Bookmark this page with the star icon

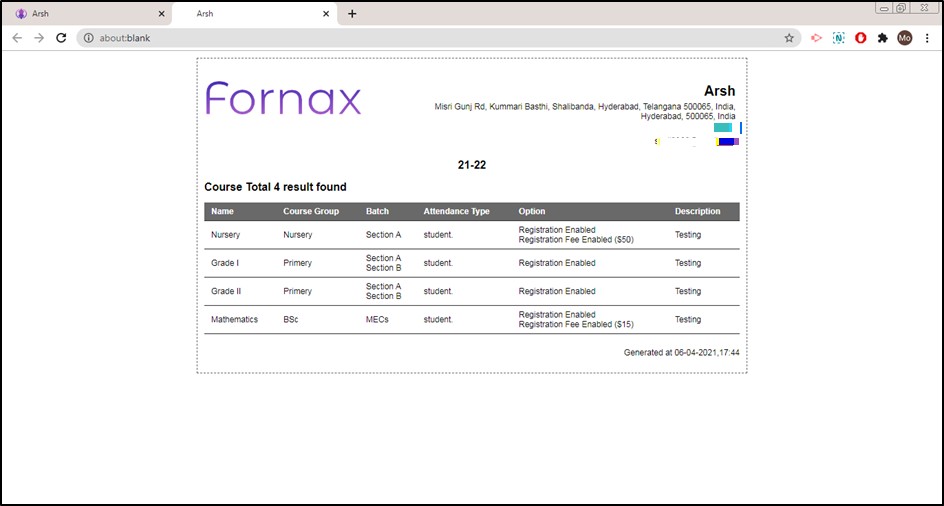point(789,38)
